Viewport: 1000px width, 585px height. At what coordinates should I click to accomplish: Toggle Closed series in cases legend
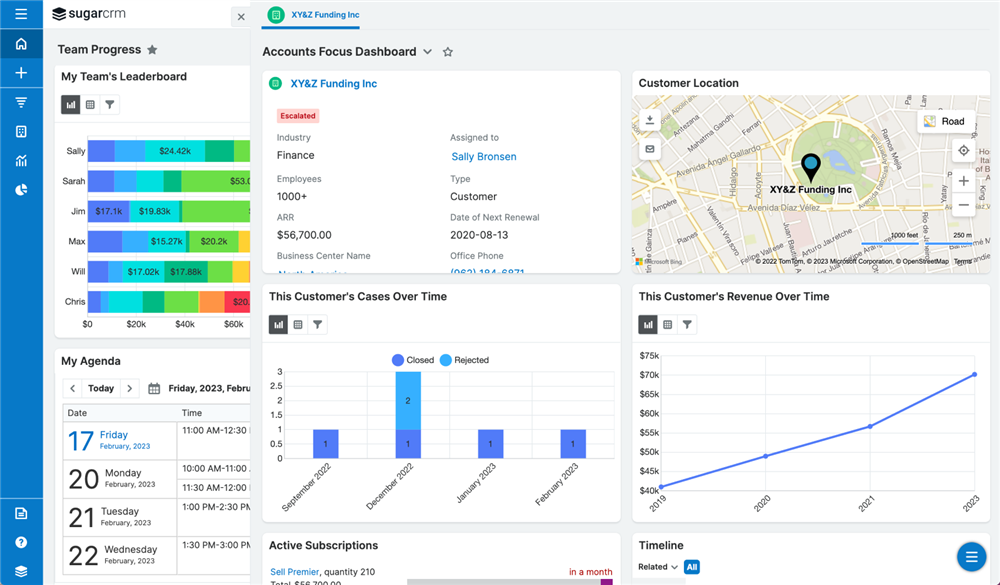[412, 360]
